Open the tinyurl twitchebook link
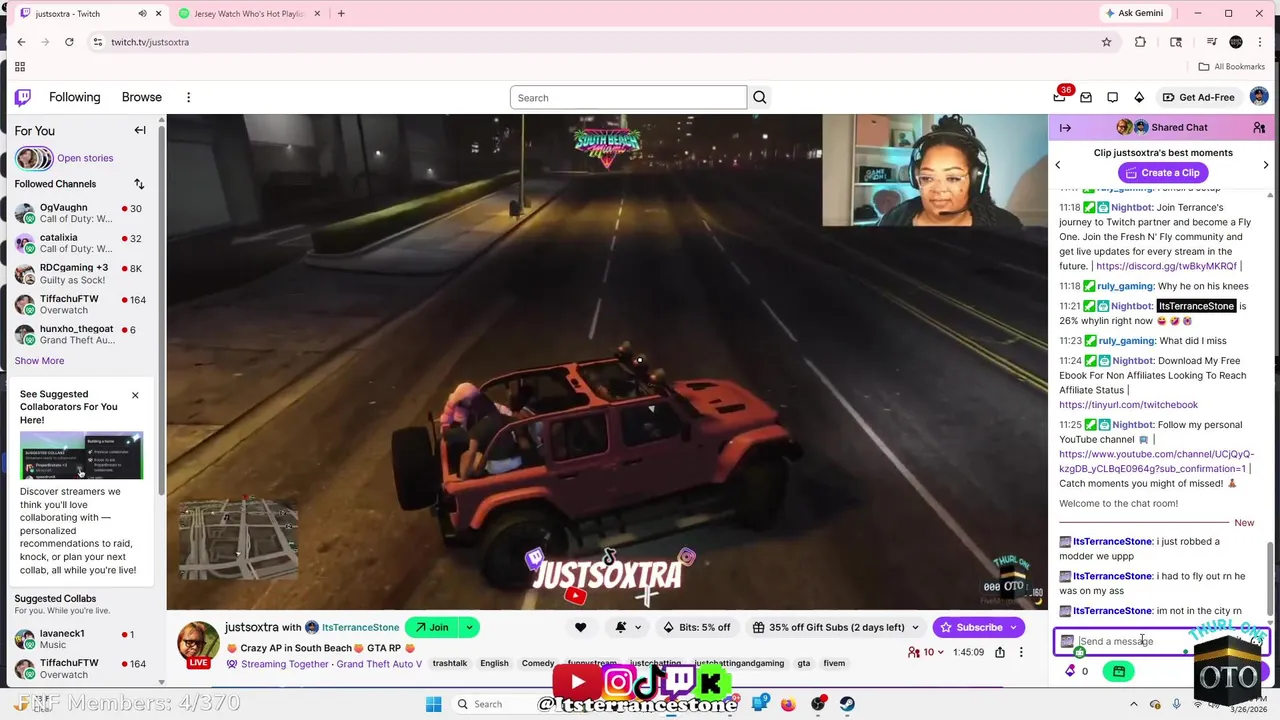This screenshot has width=1280, height=720. 1128,405
